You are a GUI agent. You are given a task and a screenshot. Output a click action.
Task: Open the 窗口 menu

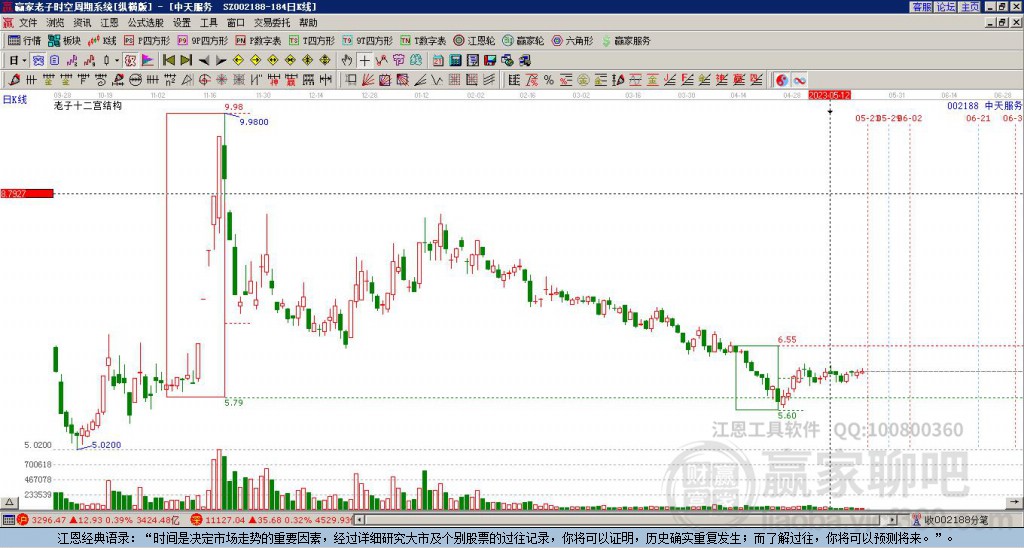235,23
